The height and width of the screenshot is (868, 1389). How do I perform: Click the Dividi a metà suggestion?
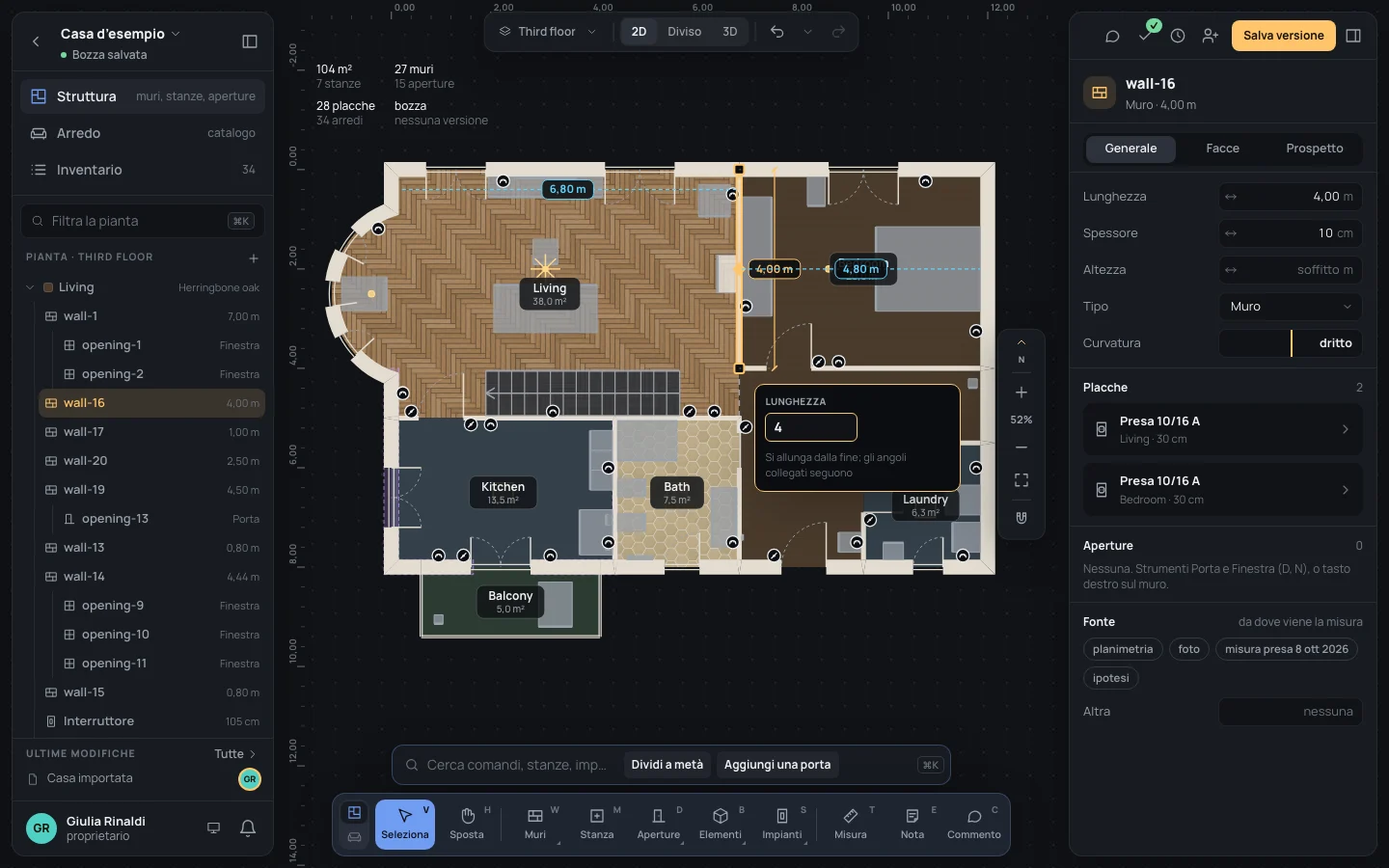pos(667,765)
